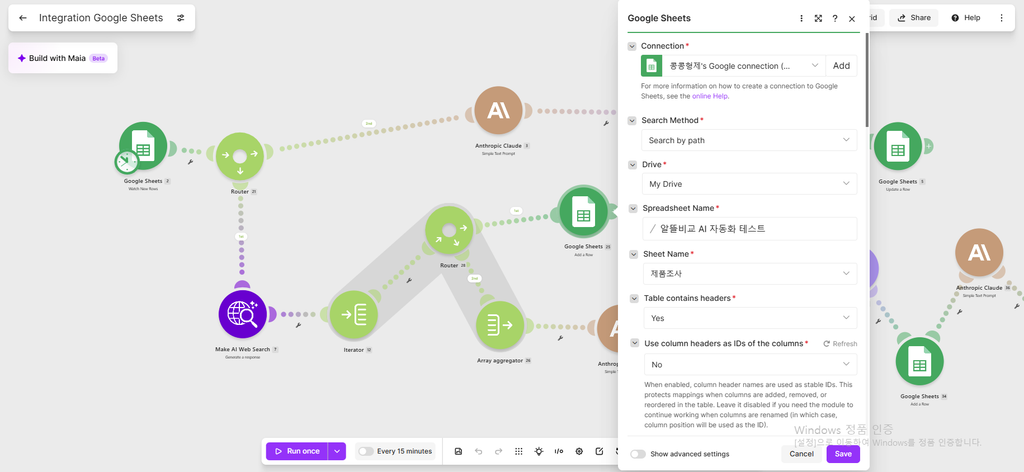
Task: Click the Spreadsheet Name path input field
Action: [x=750, y=228]
